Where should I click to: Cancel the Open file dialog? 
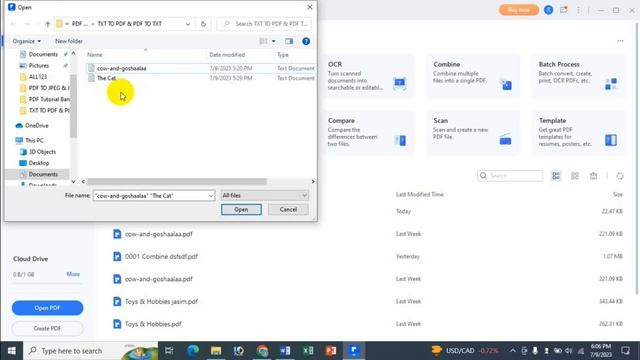(288, 209)
